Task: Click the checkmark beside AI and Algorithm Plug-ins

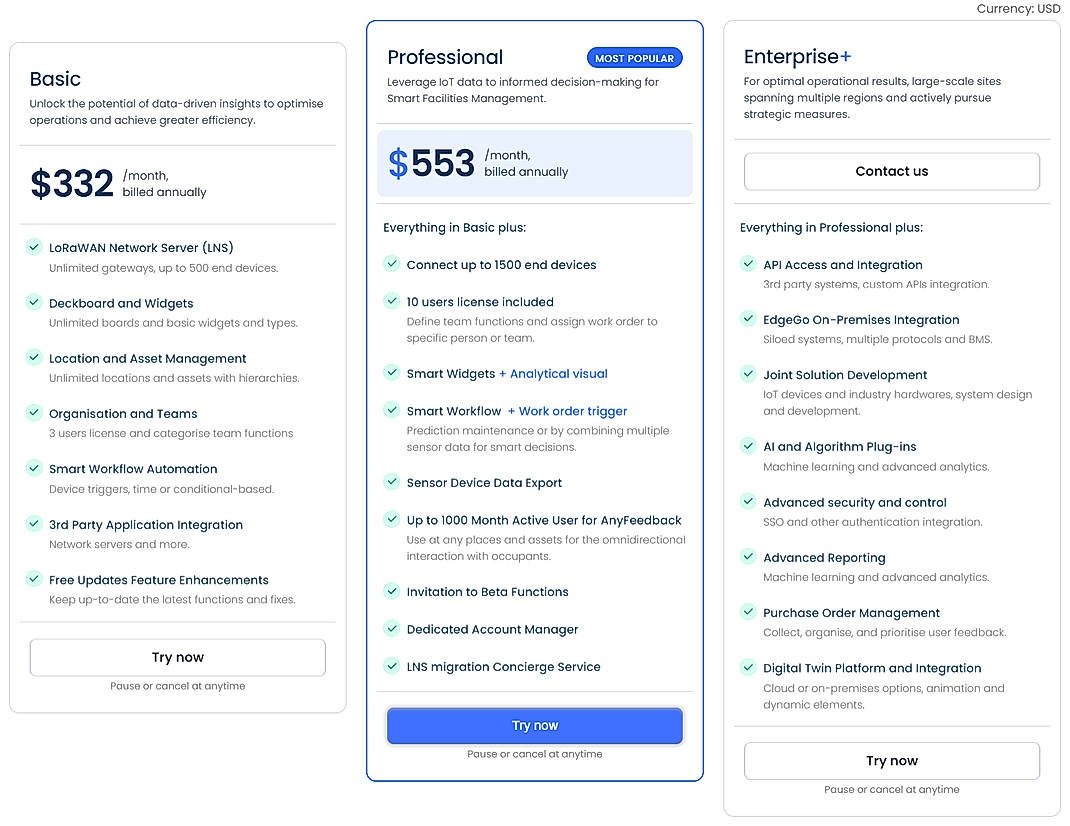Action: 748,446
